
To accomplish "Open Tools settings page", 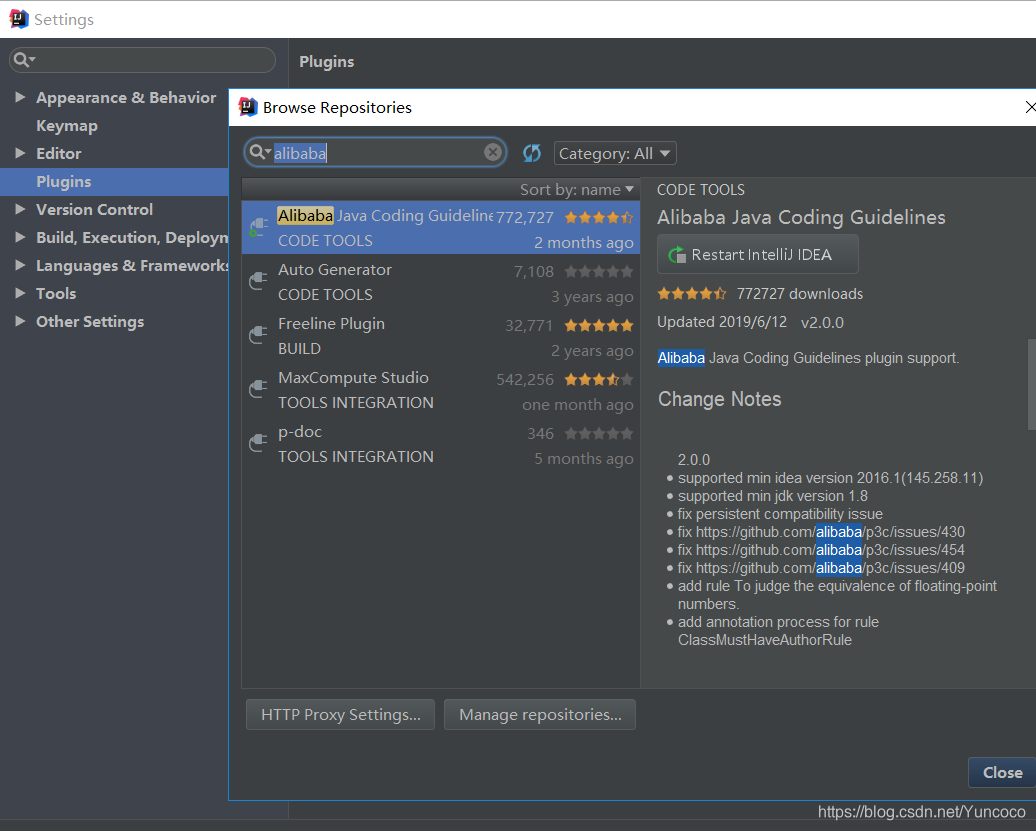I will coord(56,293).
